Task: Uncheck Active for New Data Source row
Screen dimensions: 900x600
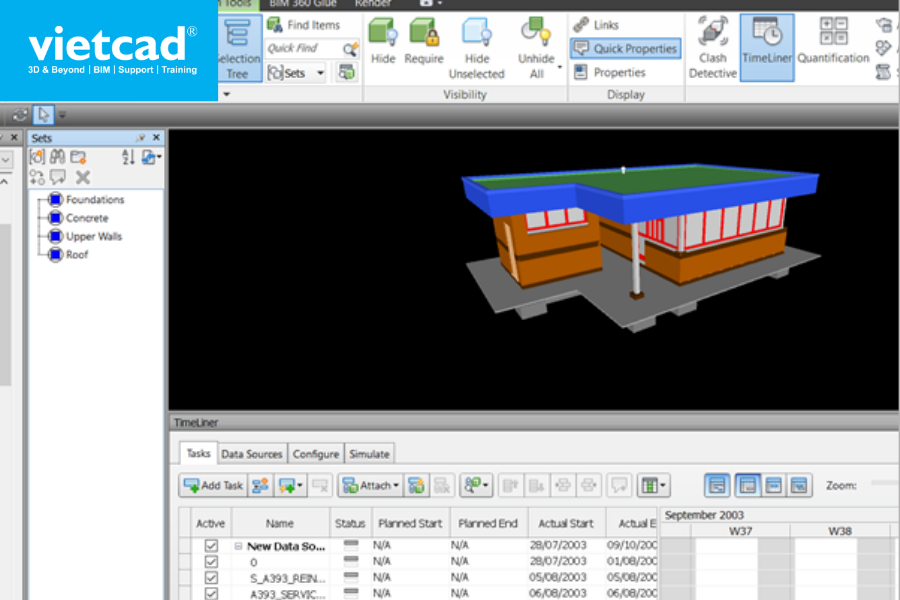Action: tap(211, 545)
